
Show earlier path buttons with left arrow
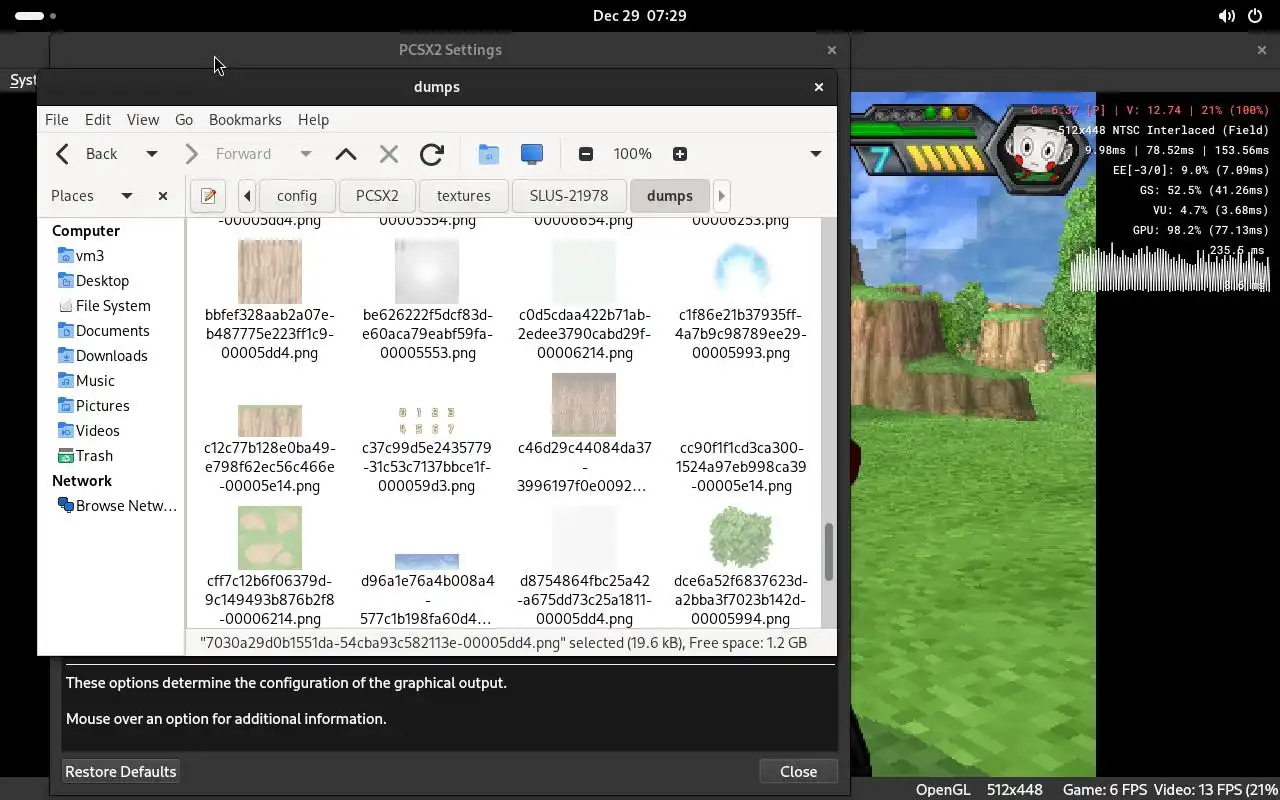(247, 196)
